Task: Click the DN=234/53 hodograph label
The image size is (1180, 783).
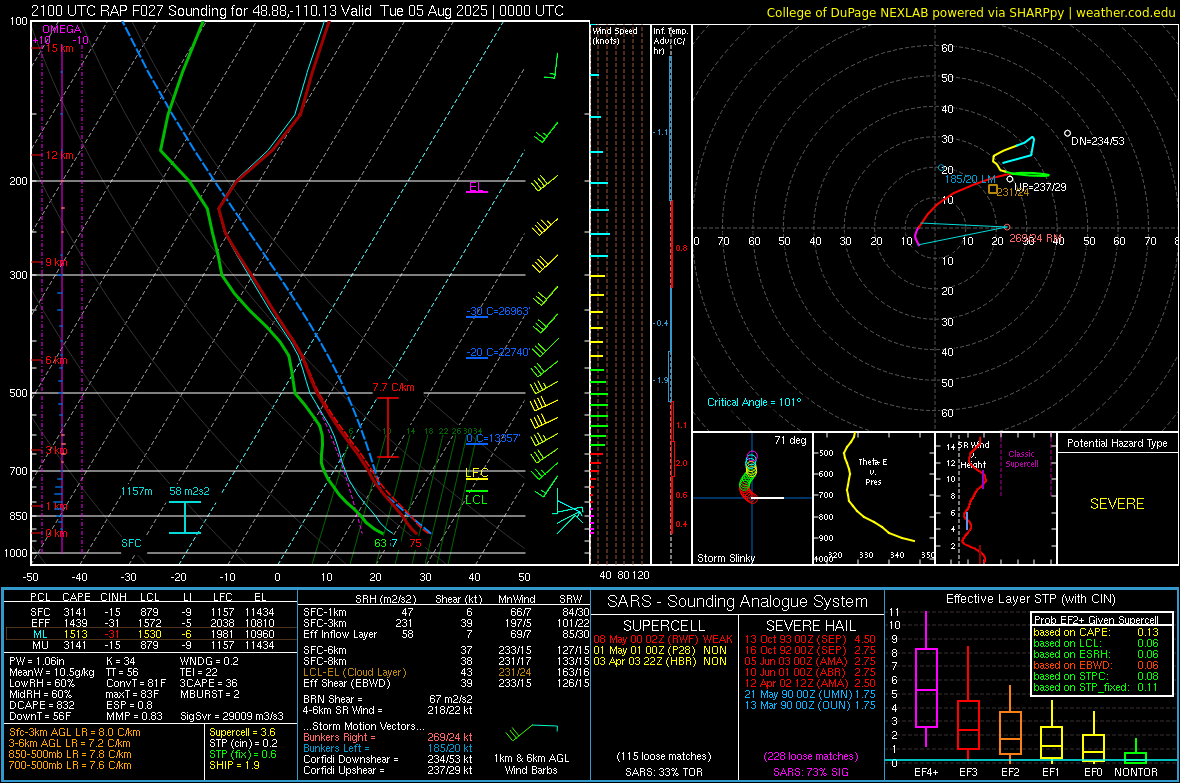Action: click(x=1098, y=141)
